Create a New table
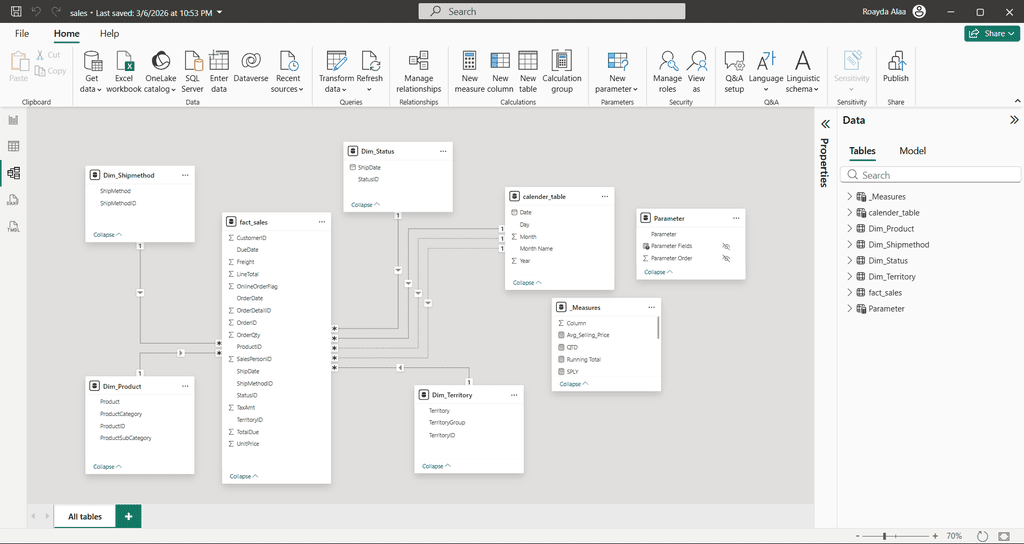The image size is (1024, 544). point(528,72)
